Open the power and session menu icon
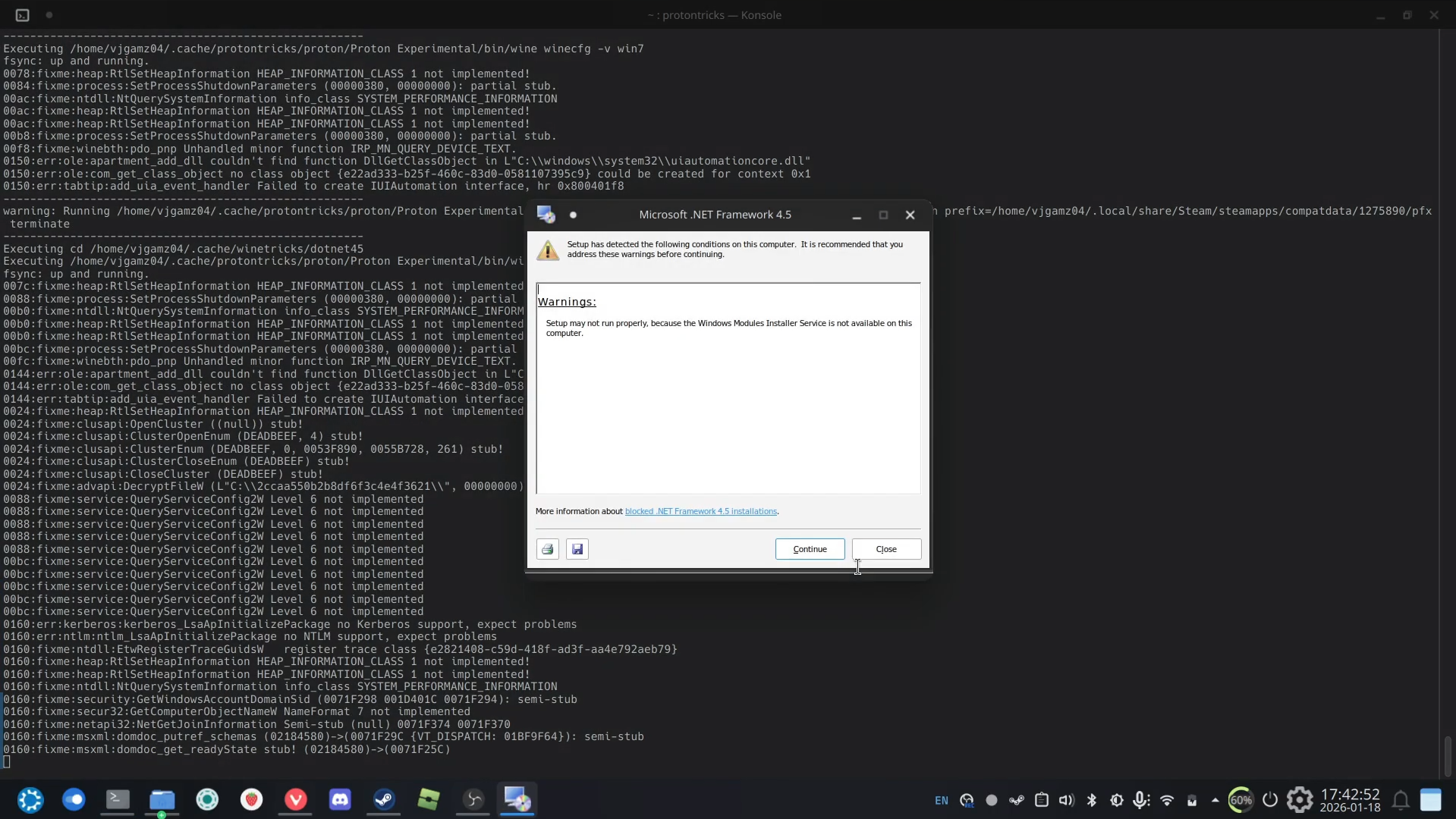 pyautogui.click(x=1270, y=800)
